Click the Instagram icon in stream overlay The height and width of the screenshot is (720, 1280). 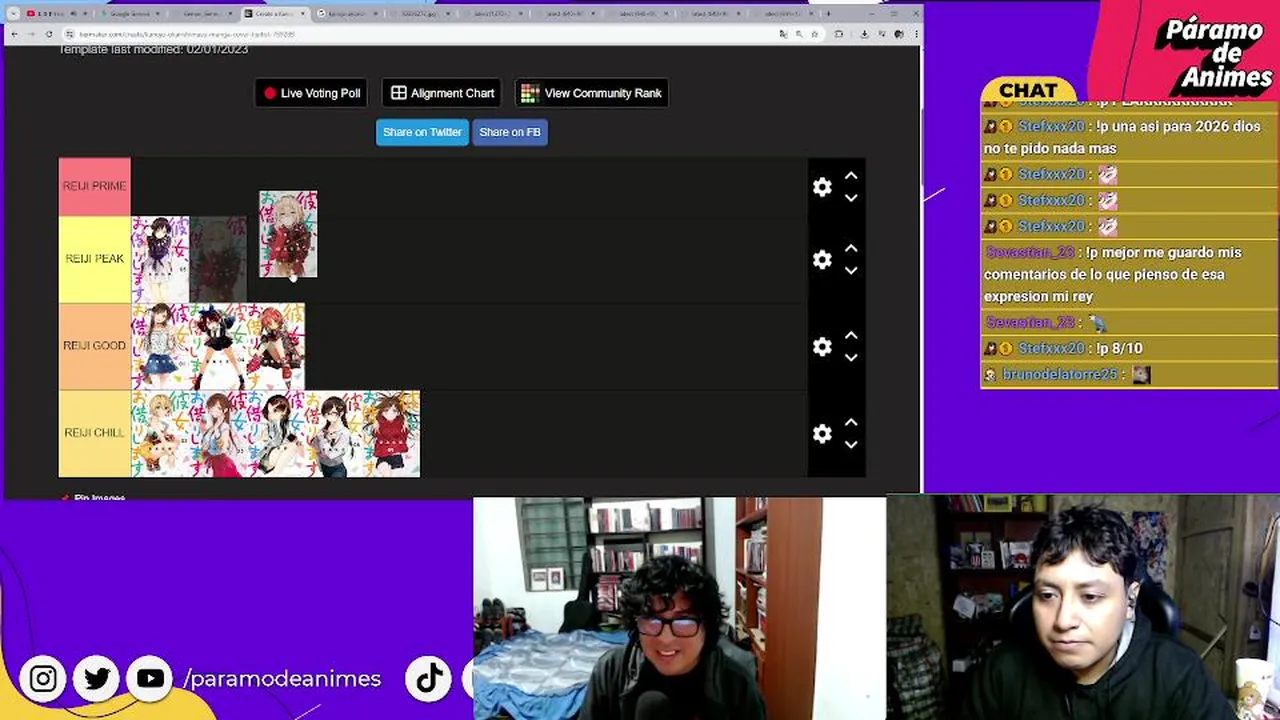click(x=43, y=679)
